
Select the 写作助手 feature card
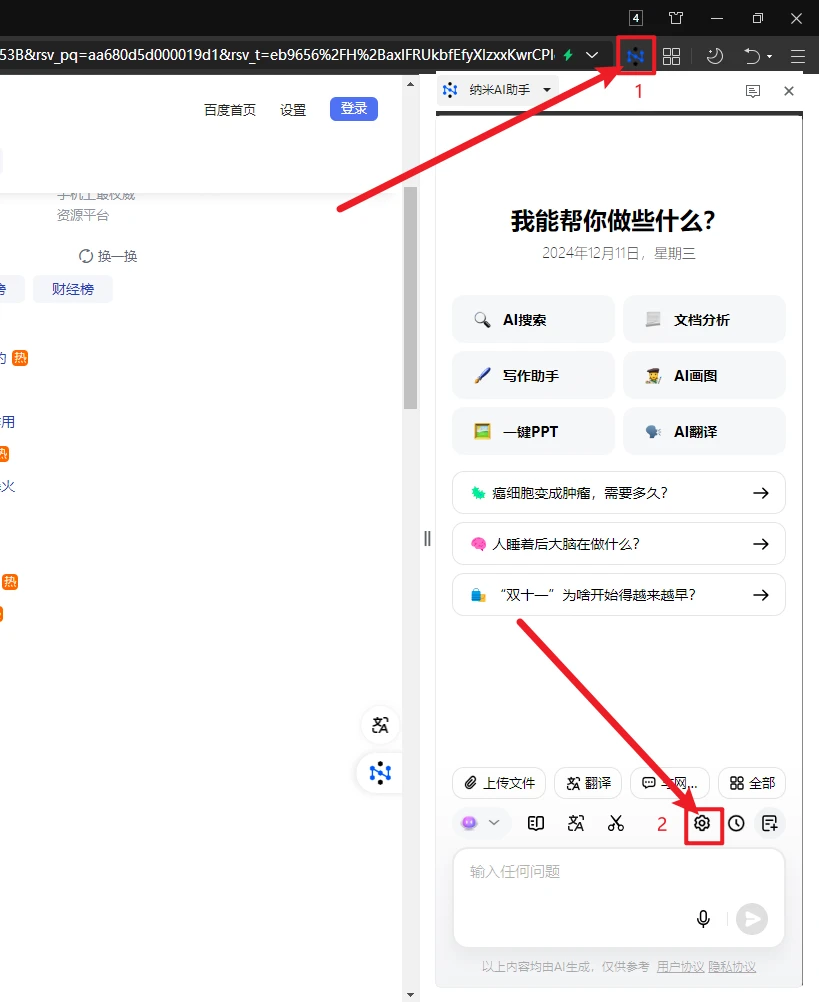point(533,376)
